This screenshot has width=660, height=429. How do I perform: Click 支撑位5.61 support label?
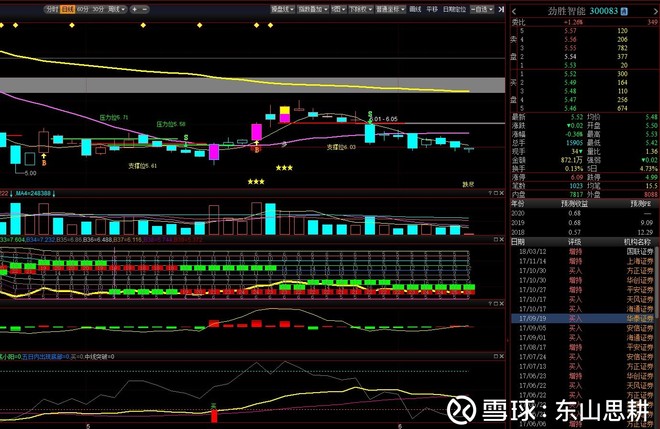pyautogui.click(x=142, y=166)
